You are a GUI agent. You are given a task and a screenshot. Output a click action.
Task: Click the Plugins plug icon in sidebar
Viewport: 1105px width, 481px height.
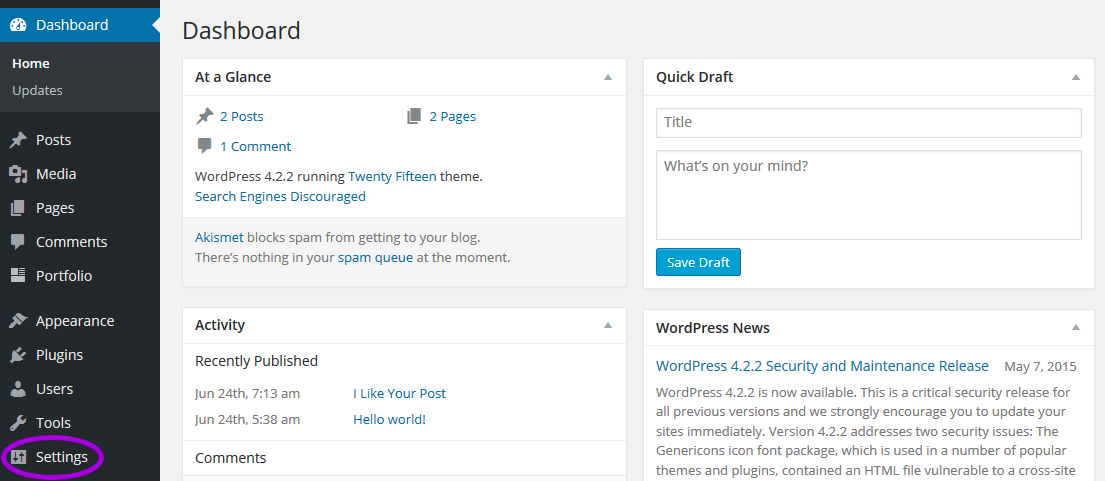click(x=18, y=355)
